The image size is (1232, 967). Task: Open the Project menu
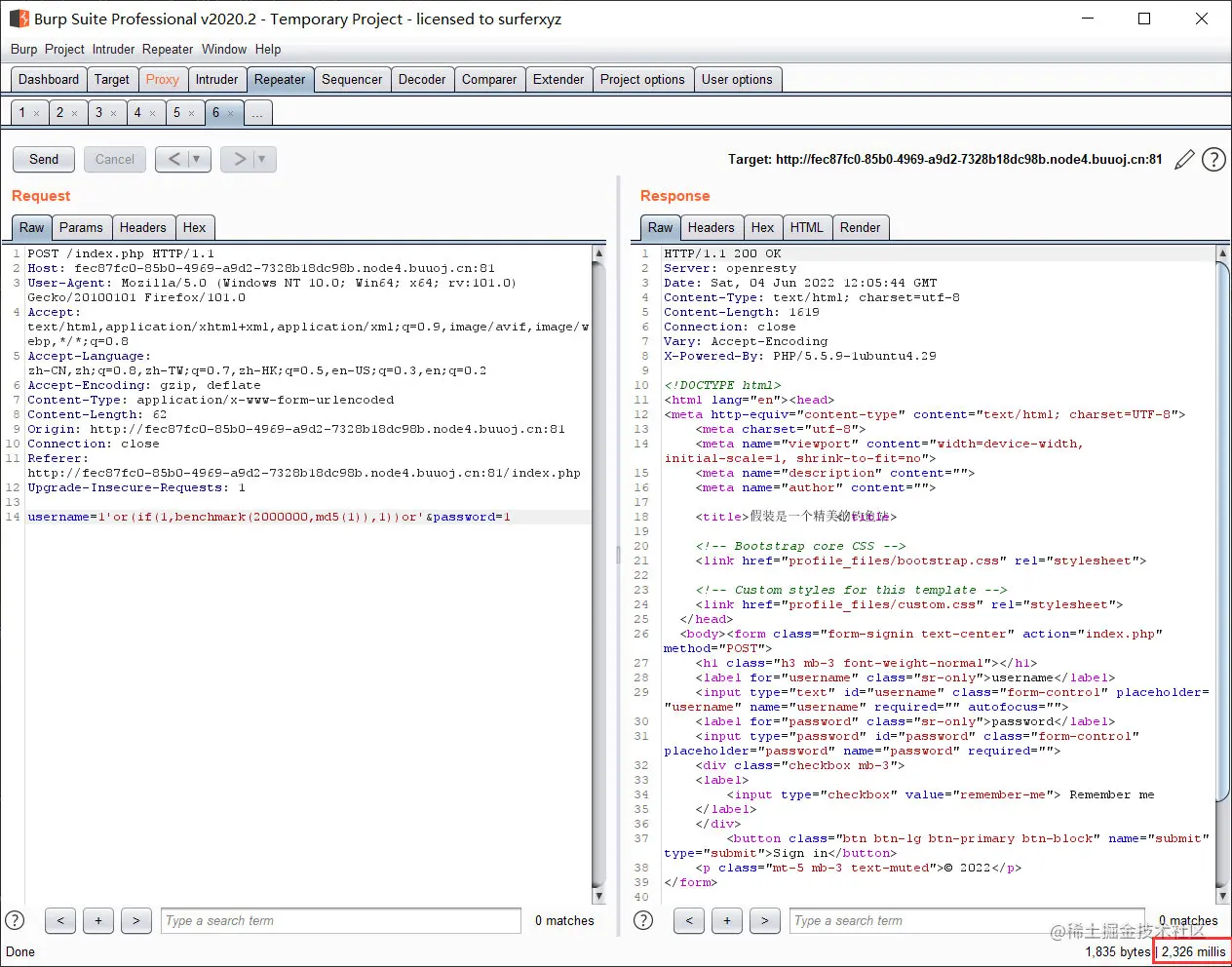[64, 49]
